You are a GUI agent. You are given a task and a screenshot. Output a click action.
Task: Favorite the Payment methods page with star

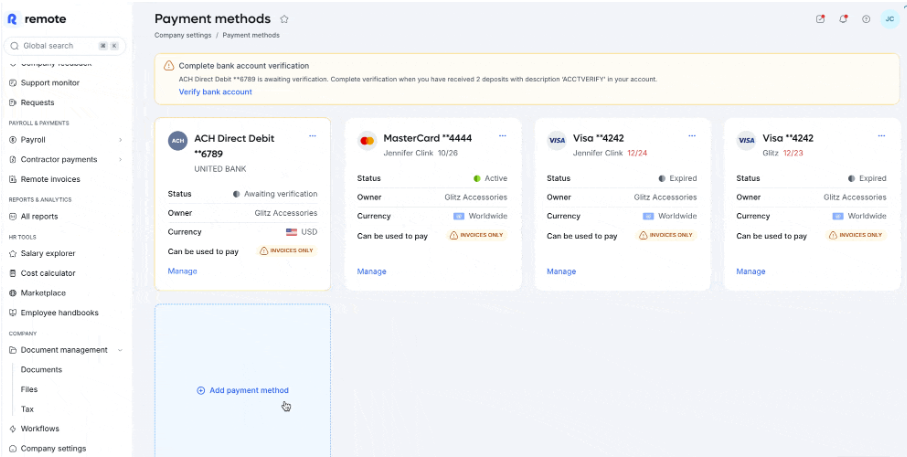(284, 19)
